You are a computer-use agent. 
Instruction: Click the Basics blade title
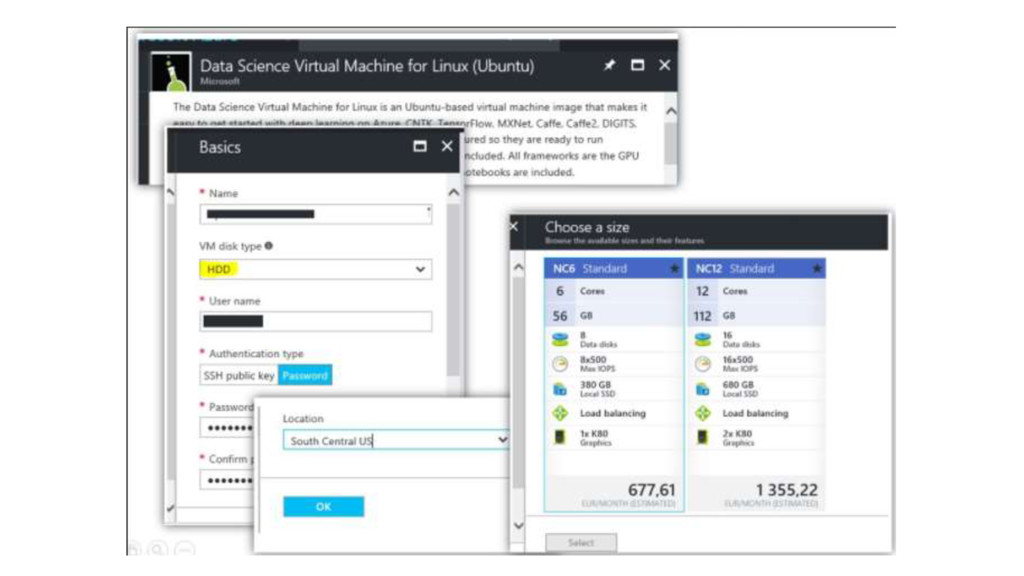click(220, 147)
